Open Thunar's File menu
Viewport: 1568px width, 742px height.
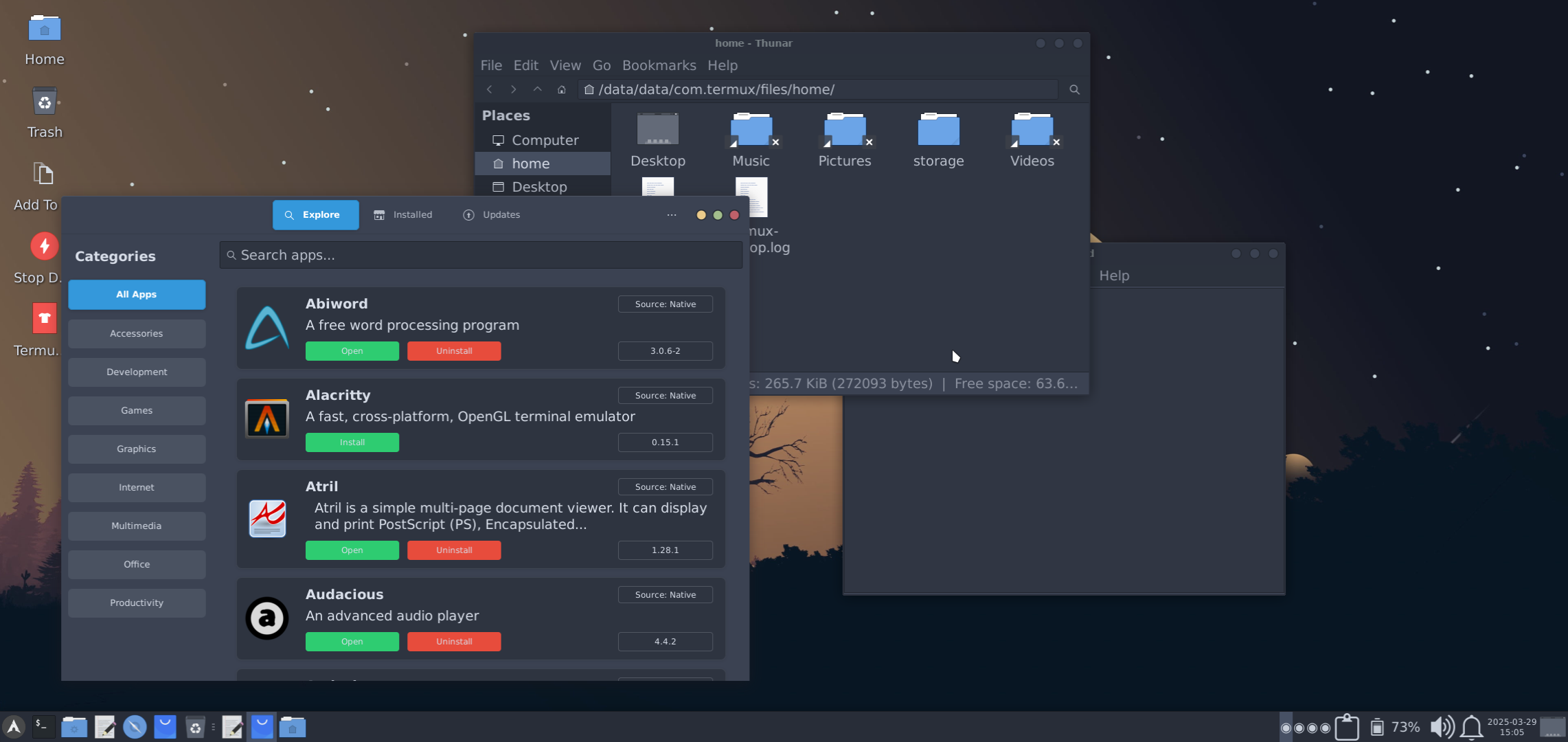tap(491, 65)
